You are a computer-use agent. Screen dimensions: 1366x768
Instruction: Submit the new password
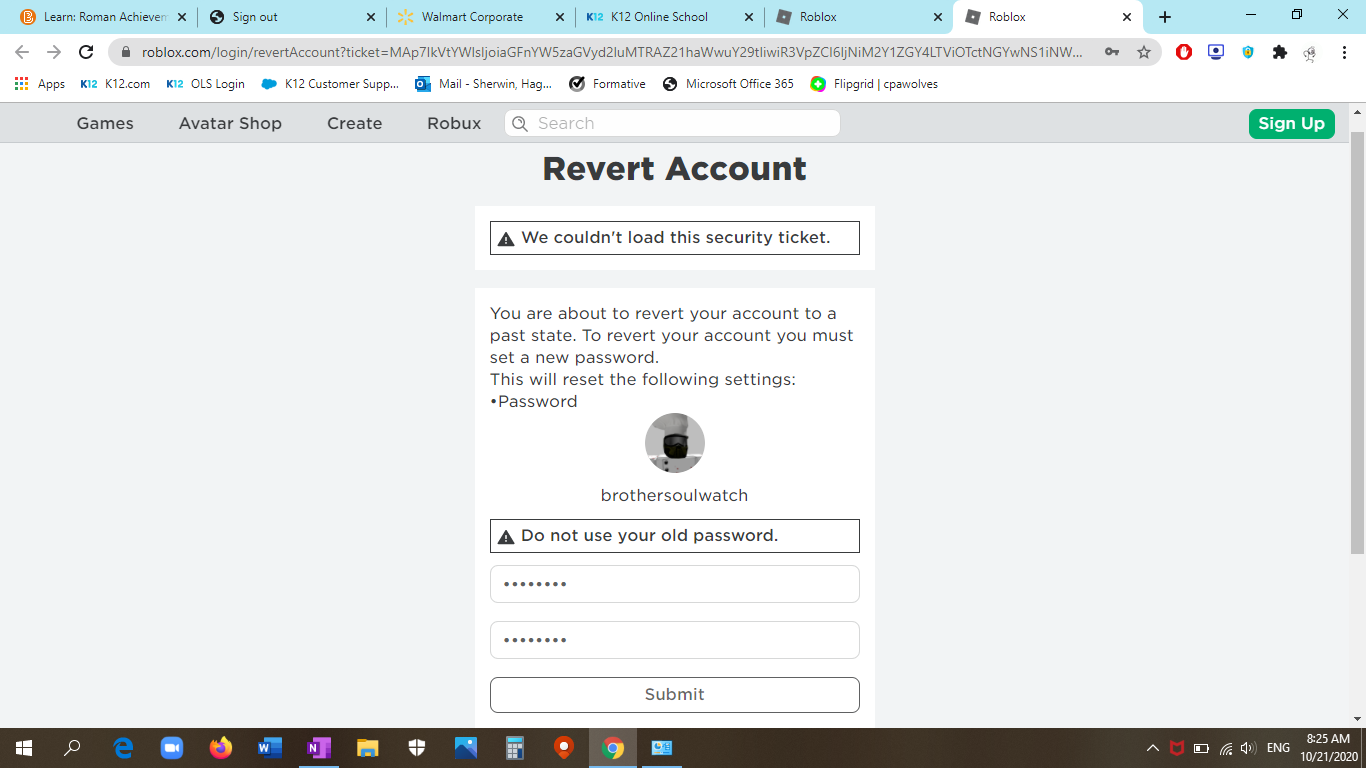[675, 695]
